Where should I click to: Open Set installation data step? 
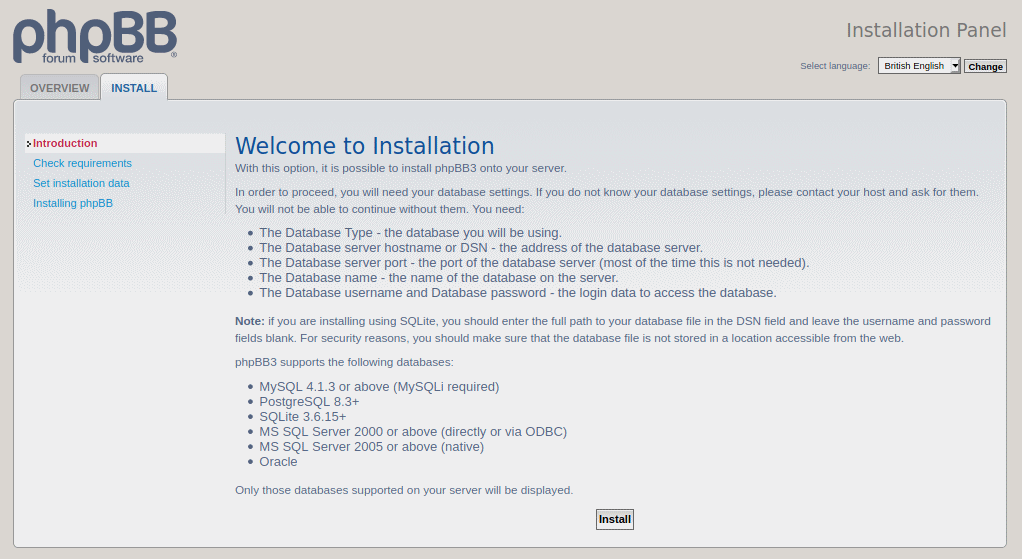(81, 184)
